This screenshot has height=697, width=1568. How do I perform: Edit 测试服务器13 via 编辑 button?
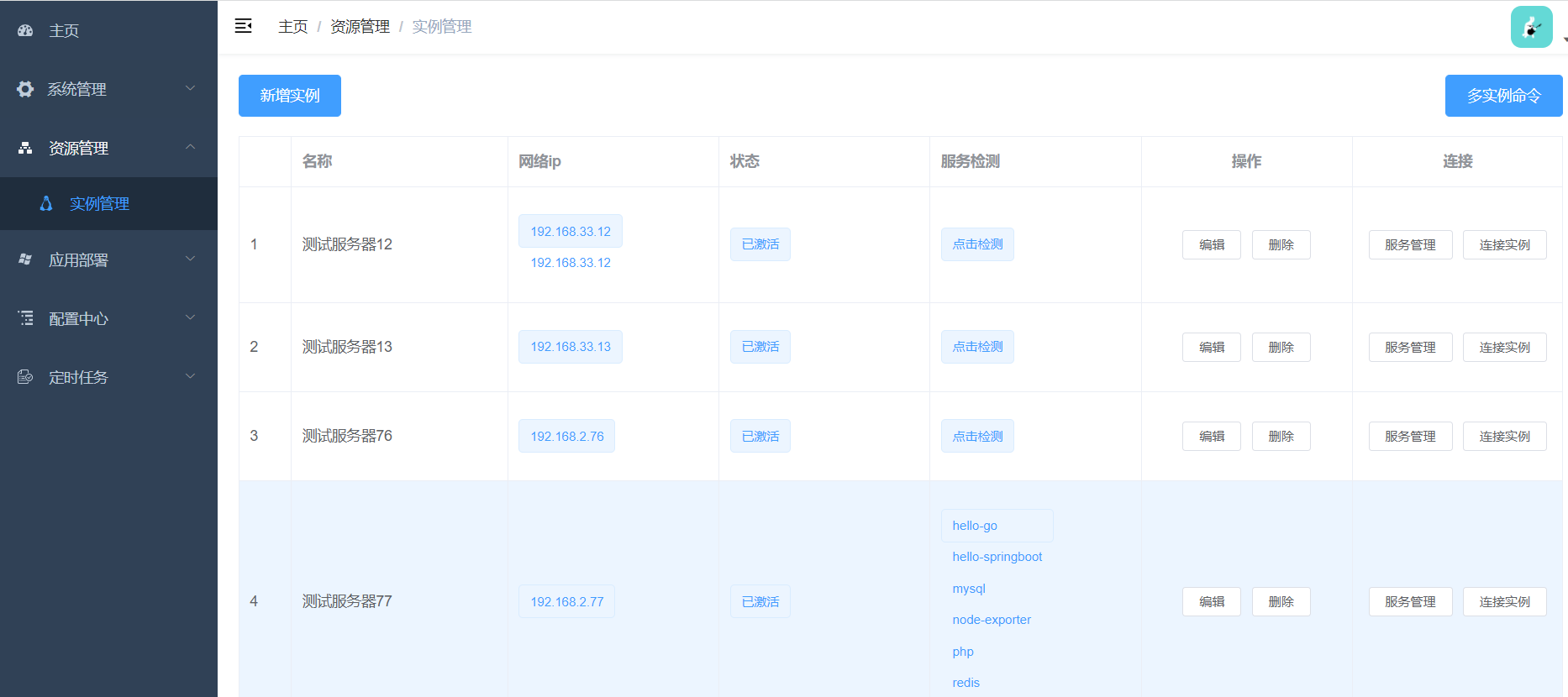(1212, 348)
